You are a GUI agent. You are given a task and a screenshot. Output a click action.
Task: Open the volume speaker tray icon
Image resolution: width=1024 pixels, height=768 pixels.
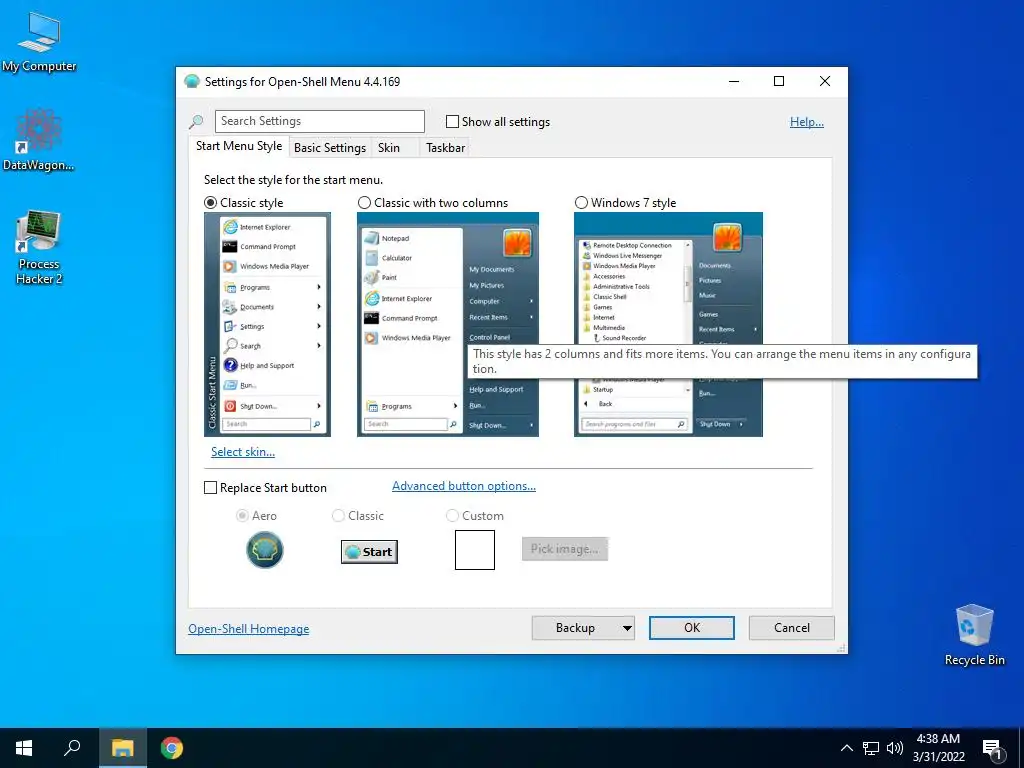[x=895, y=748]
